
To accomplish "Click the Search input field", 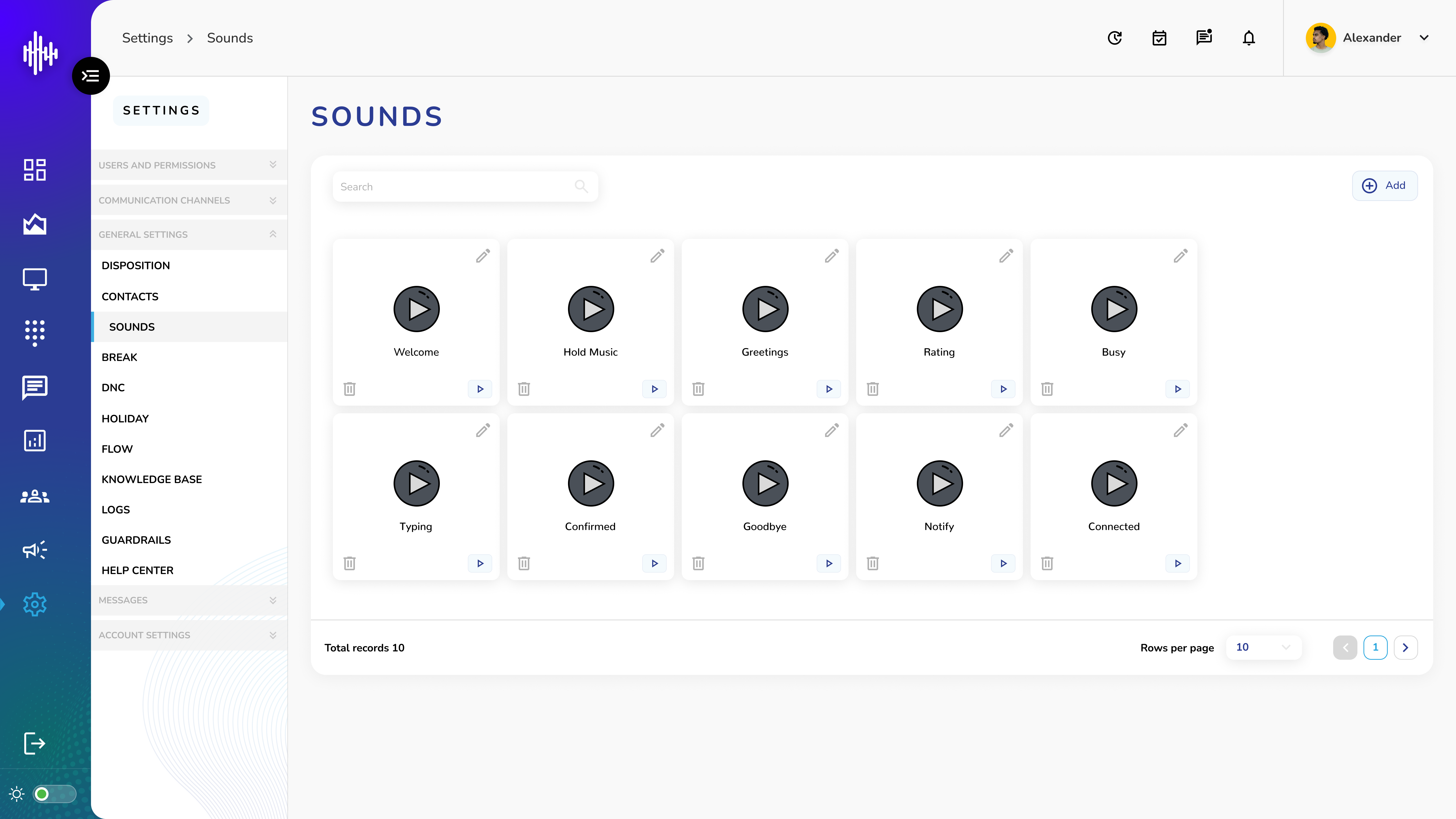I will pos(465,187).
